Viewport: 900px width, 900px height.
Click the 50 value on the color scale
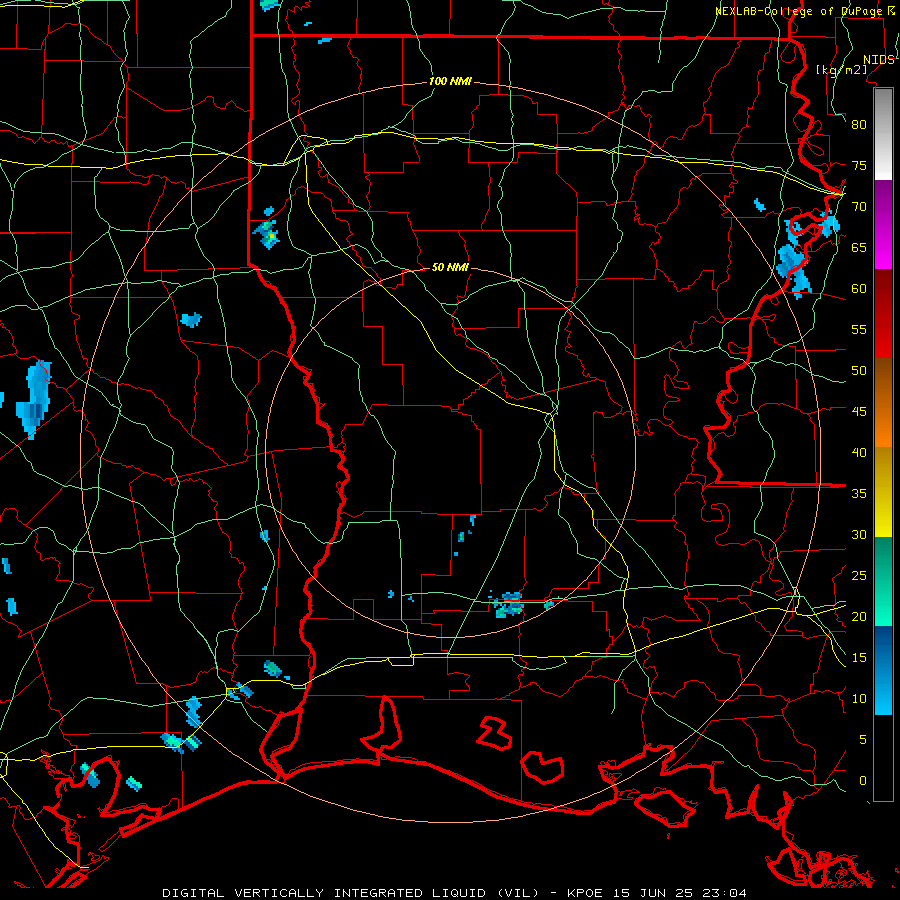point(859,371)
